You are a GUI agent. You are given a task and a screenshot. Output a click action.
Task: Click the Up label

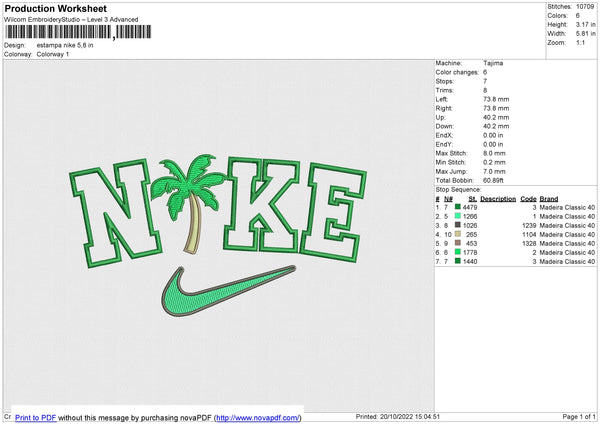click(x=440, y=117)
